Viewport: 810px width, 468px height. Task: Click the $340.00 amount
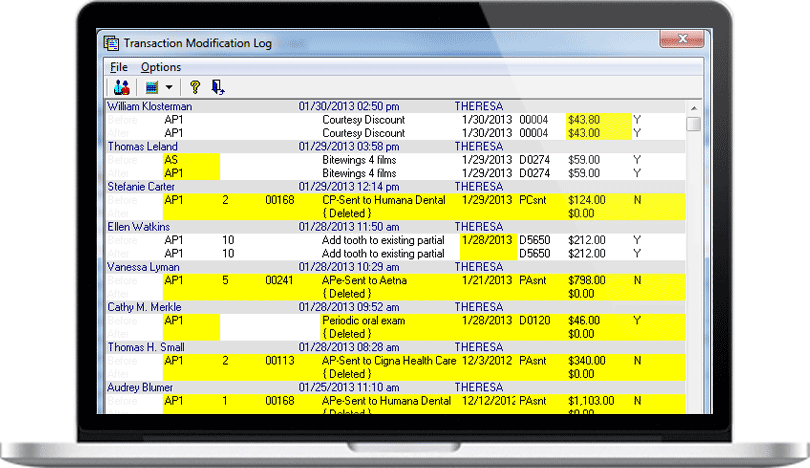click(586, 361)
